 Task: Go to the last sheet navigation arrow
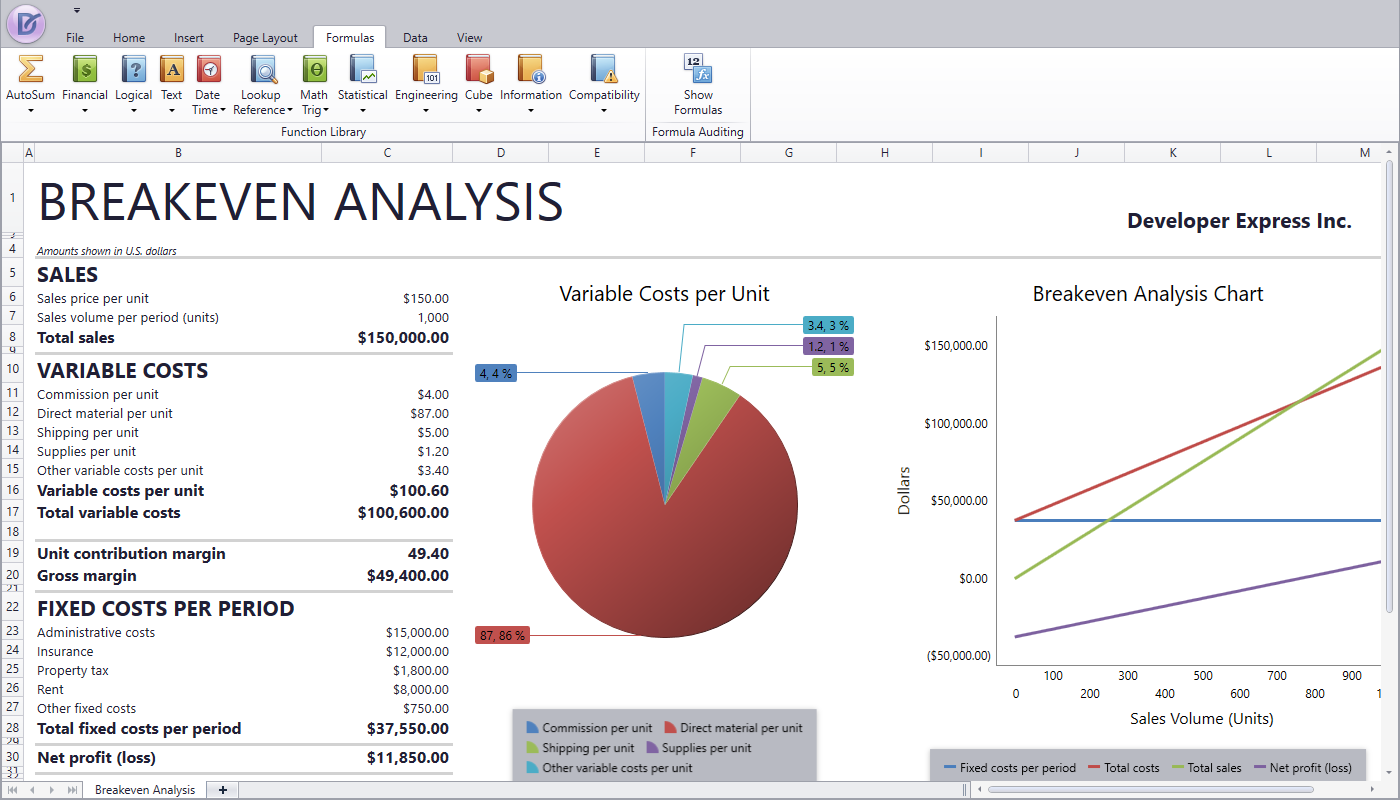(x=72, y=790)
